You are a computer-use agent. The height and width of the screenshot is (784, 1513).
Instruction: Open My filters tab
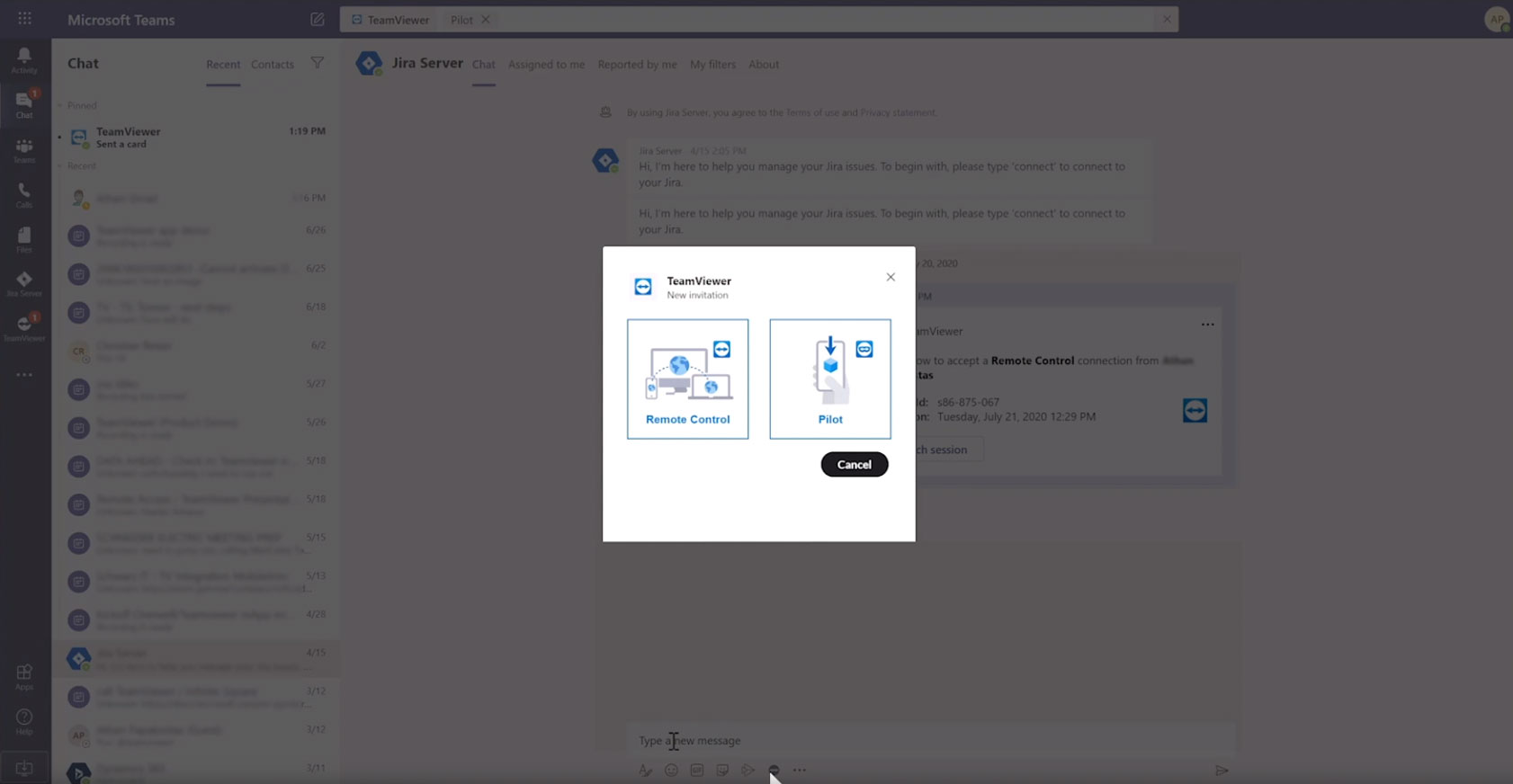[712, 65]
